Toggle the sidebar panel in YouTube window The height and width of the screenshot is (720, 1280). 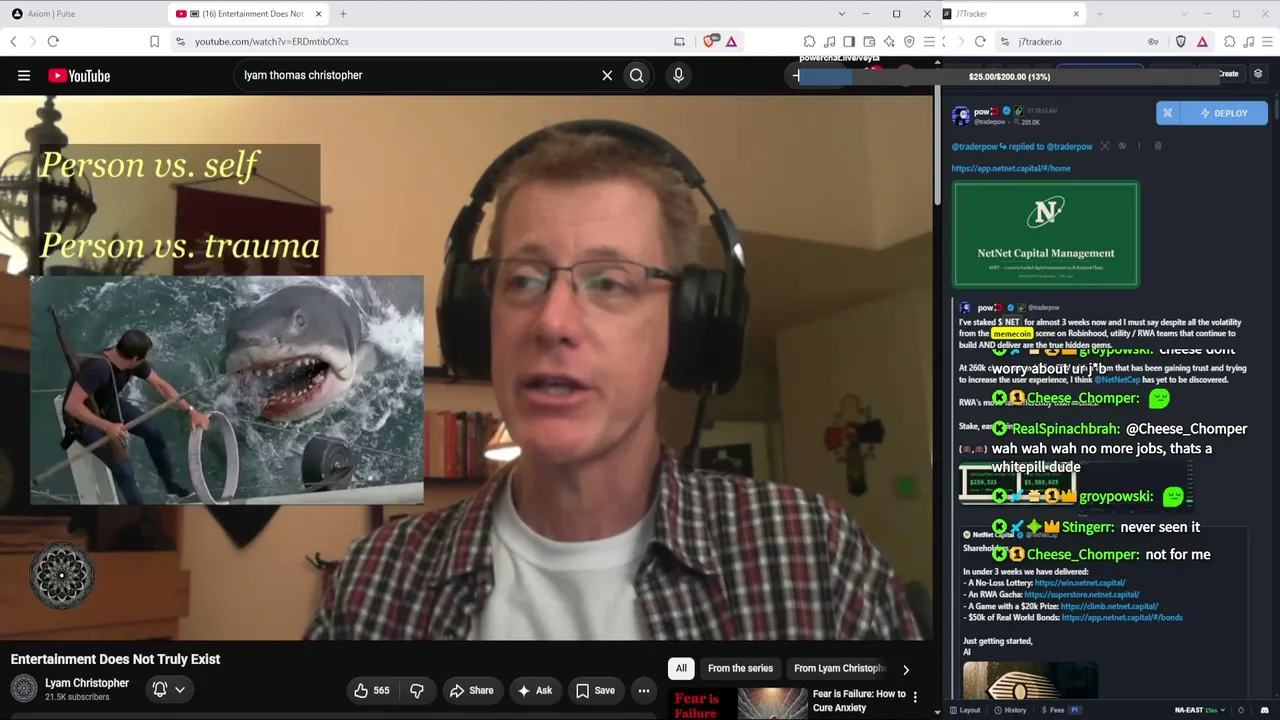click(849, 41)
